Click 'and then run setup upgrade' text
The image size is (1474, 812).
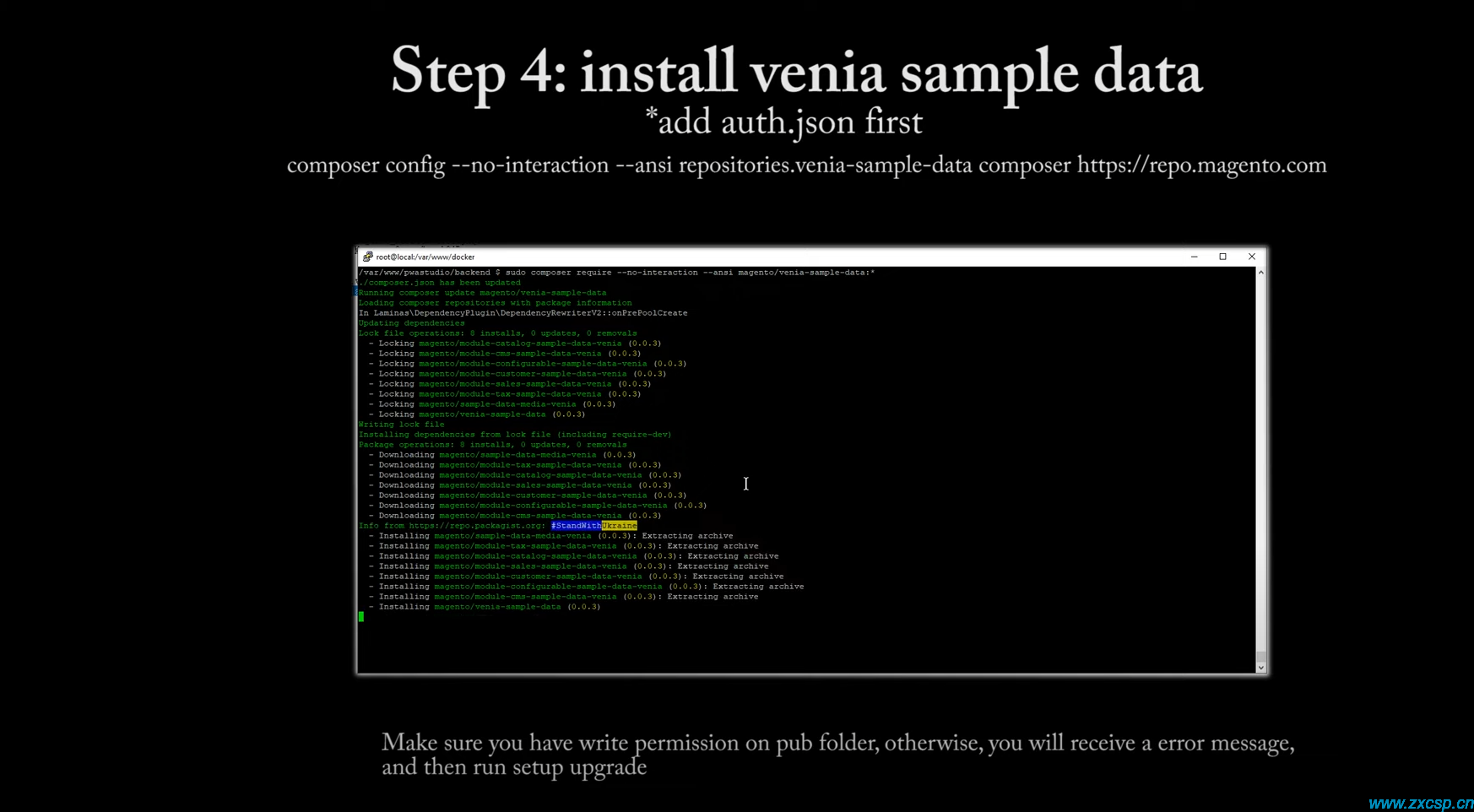click(x=514, y=767)
